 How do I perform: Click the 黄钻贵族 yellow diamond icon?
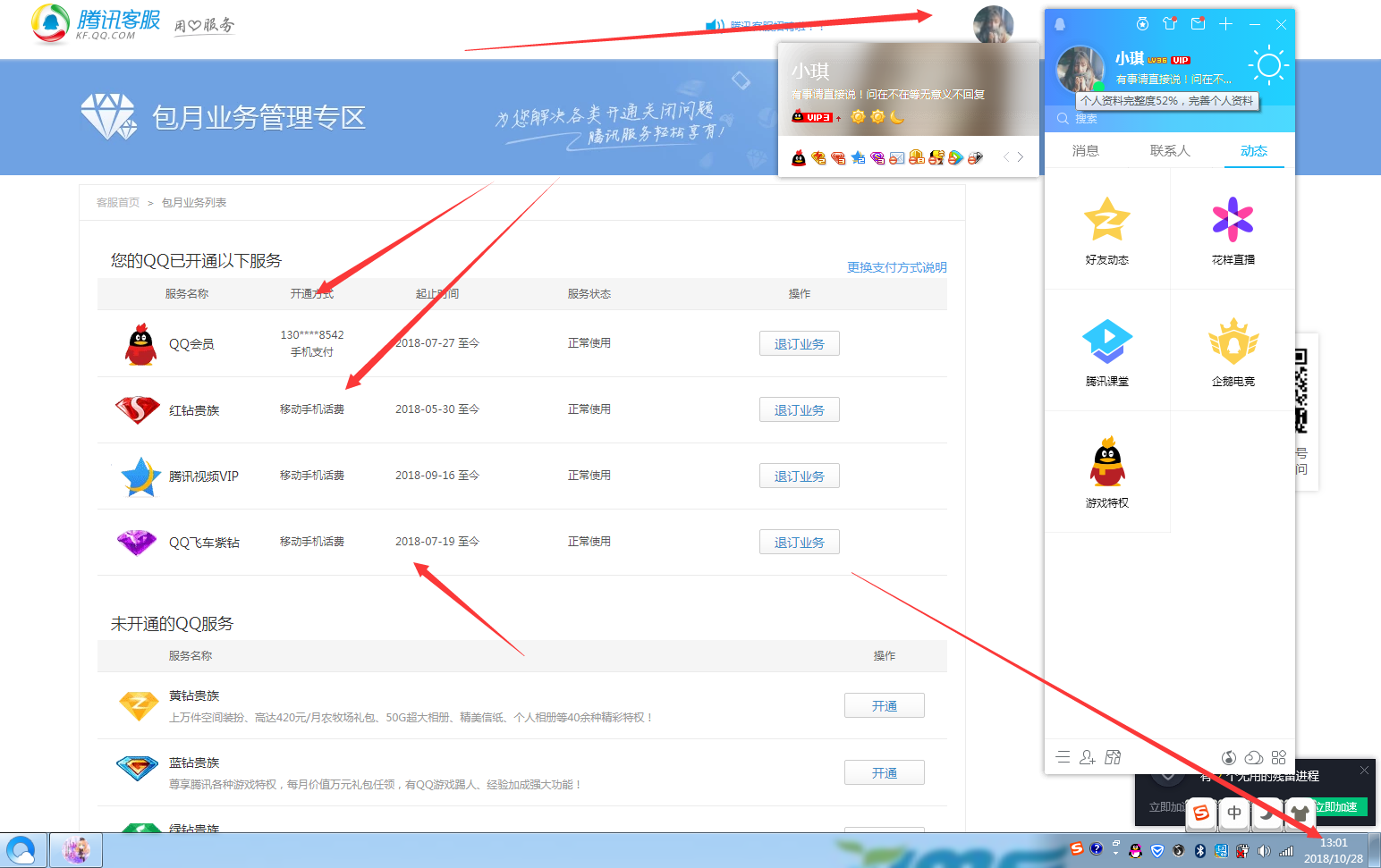(x=139, y=705)
